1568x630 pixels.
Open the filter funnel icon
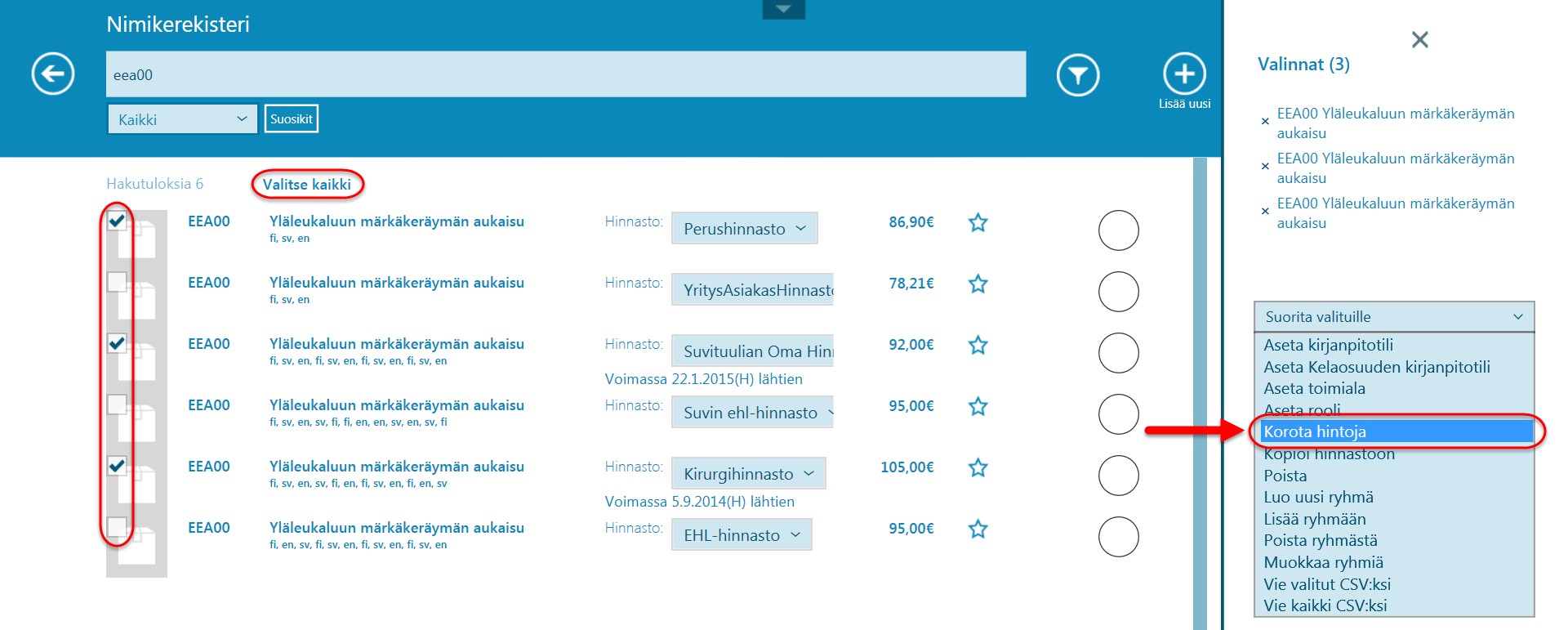coord(1078,75)
